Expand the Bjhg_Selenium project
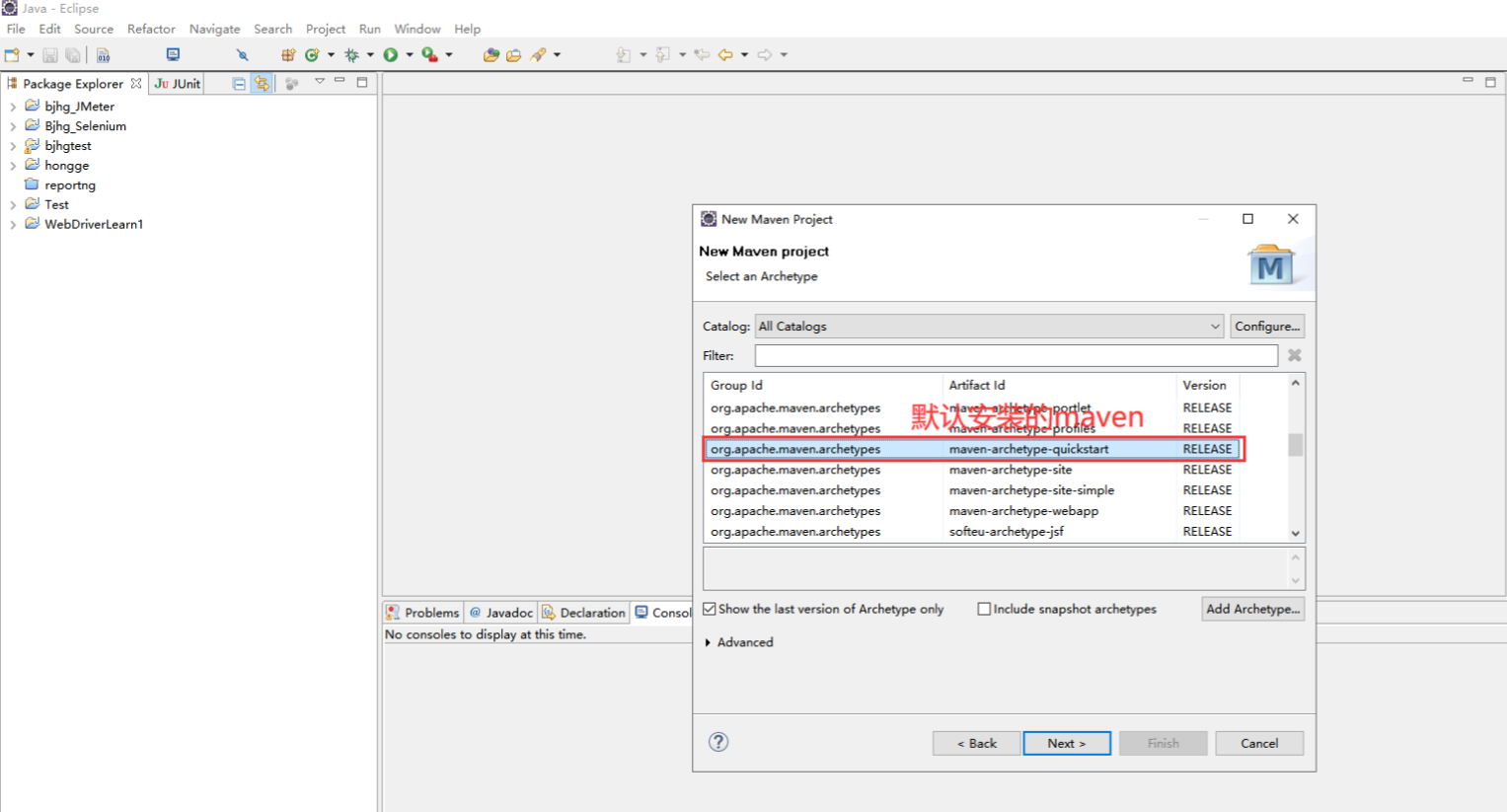The image size is (1507, 812). 13,126
